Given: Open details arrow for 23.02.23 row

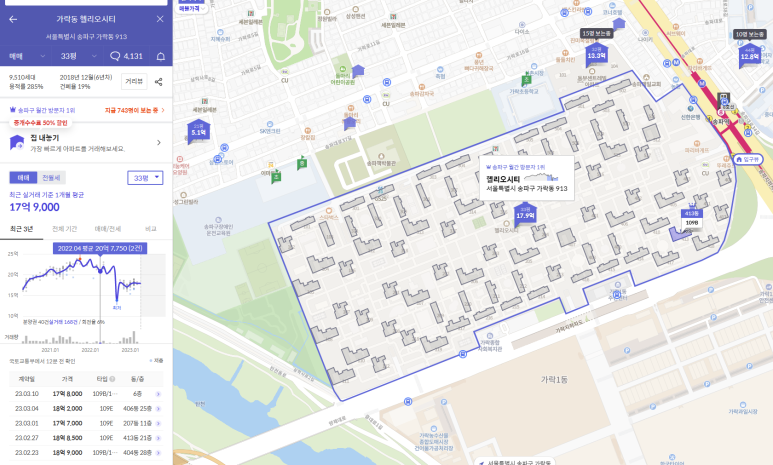Looking at the screenshot, I should [158, 453].
